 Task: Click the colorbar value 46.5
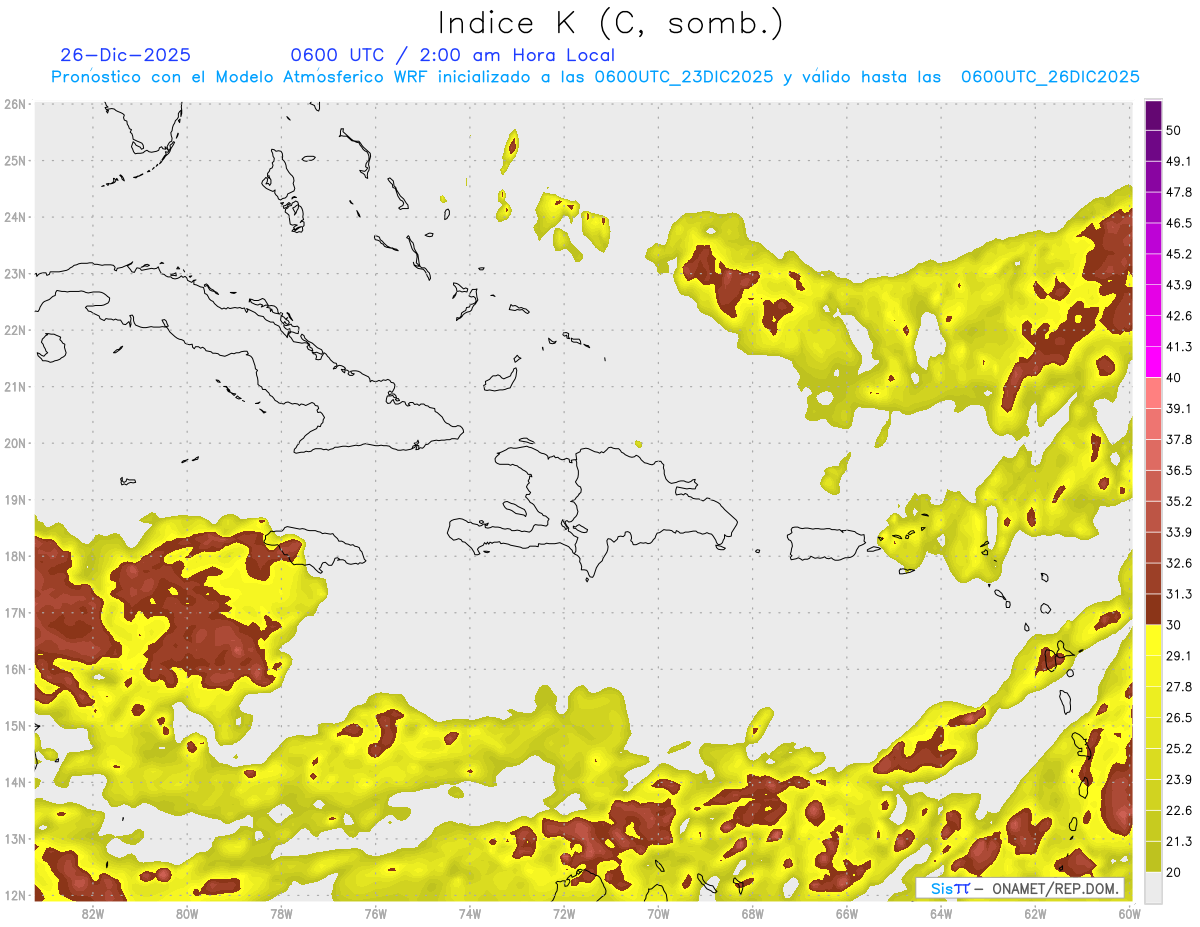pos(1179,223)
